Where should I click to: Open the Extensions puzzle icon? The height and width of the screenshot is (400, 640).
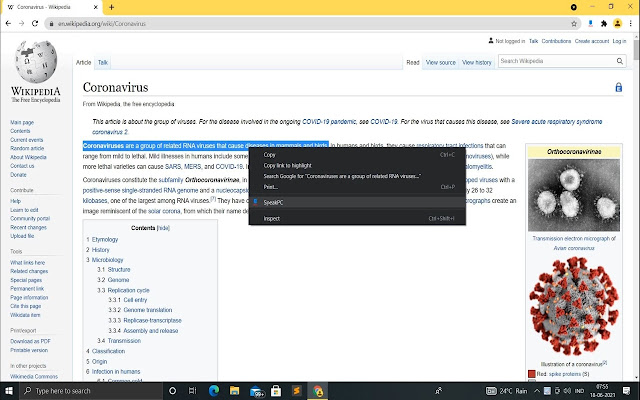[604, 24]
